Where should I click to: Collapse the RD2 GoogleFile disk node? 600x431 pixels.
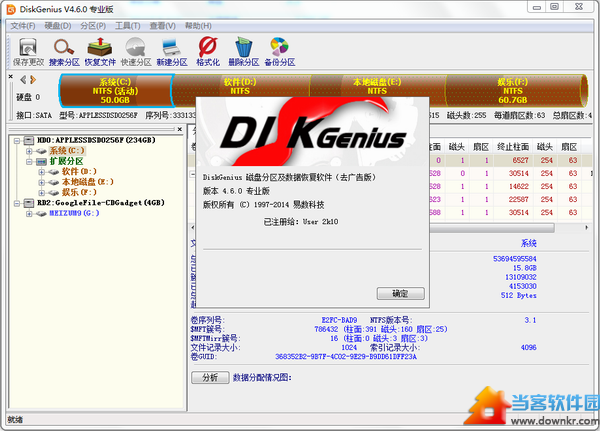point(17,203)
